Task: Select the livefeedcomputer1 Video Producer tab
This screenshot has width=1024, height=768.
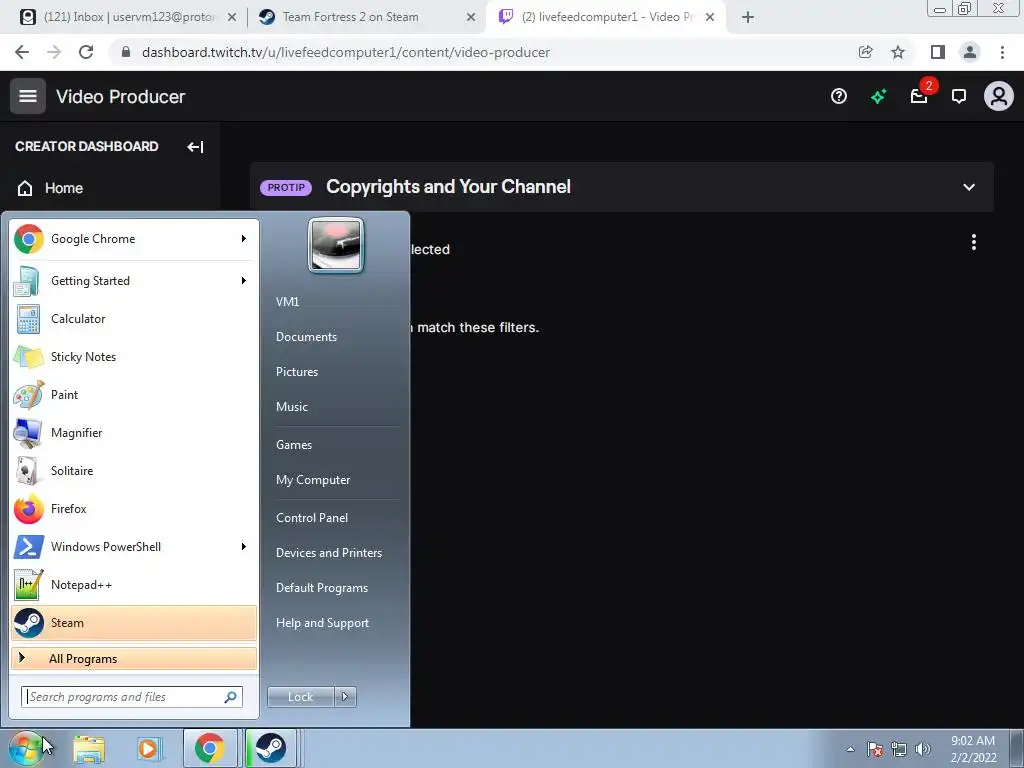Action: click(604, 17)
